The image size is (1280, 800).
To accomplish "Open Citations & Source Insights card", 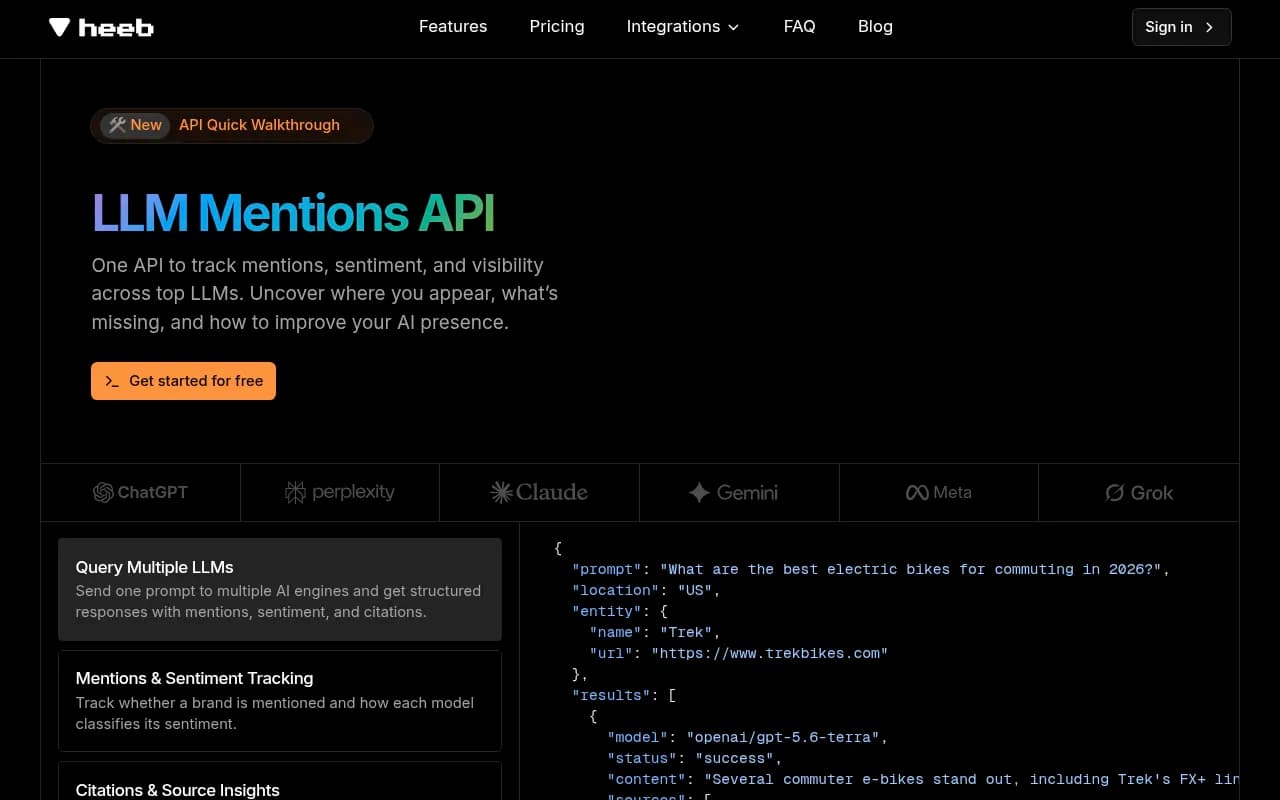I will 280,781.
